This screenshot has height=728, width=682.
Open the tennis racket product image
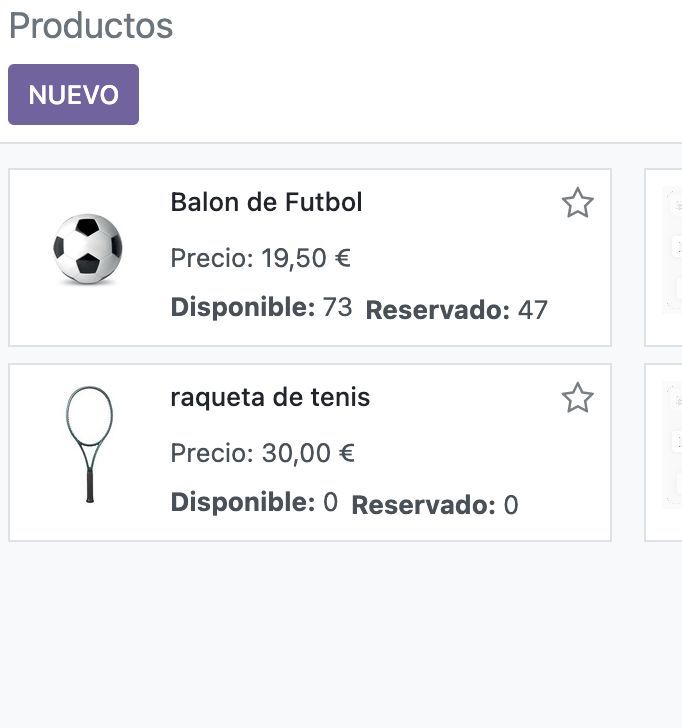pos(89,444)
